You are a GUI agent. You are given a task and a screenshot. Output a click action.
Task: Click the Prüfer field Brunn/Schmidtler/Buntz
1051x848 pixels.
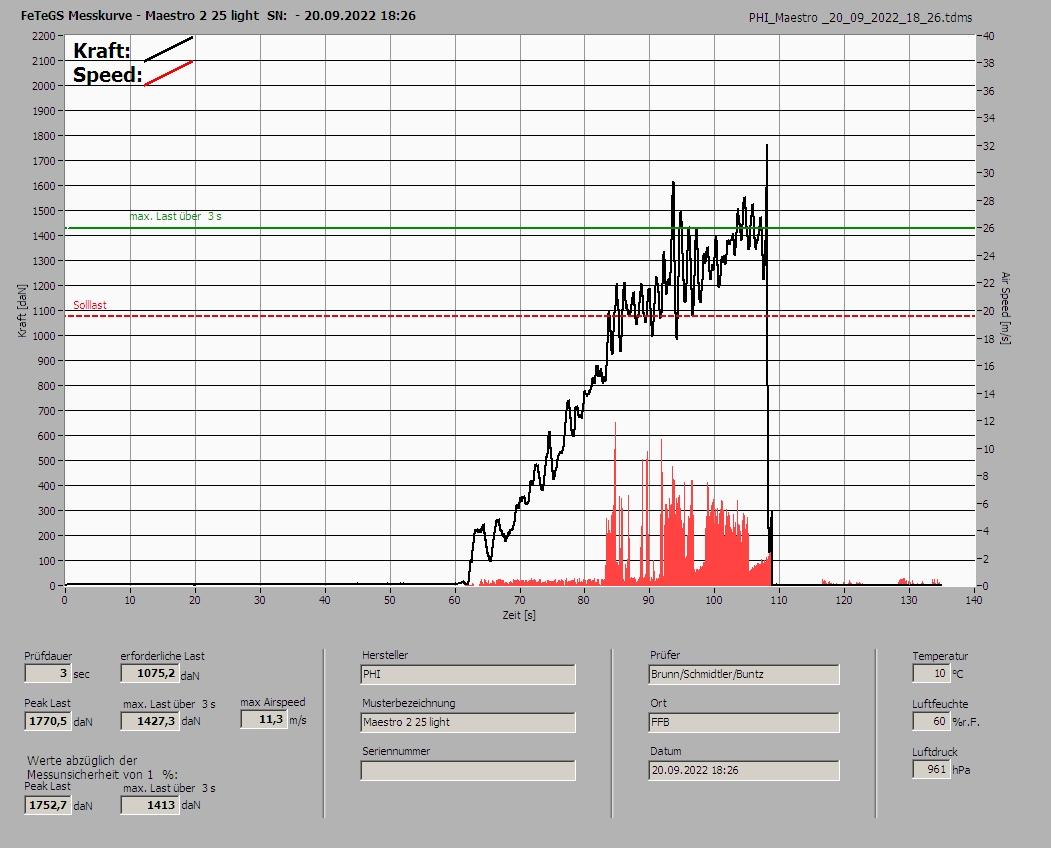click(744, 674)
